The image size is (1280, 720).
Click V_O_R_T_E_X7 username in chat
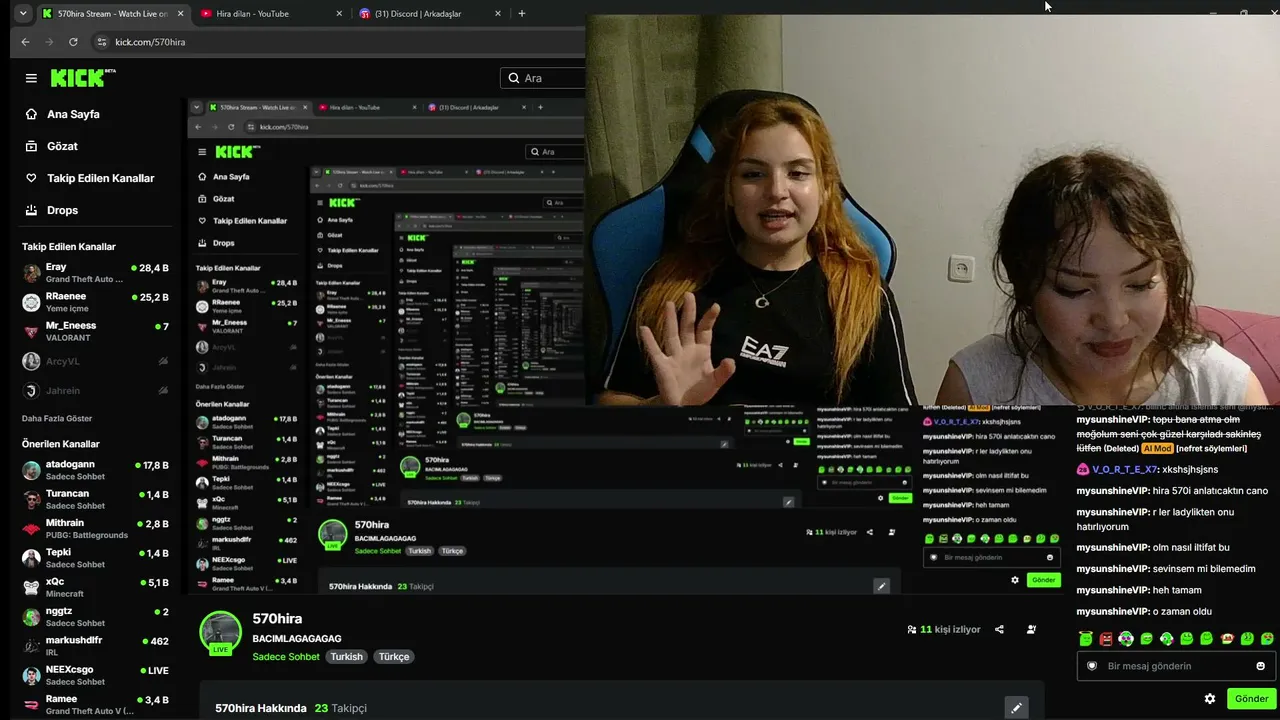click(1124, 469)
